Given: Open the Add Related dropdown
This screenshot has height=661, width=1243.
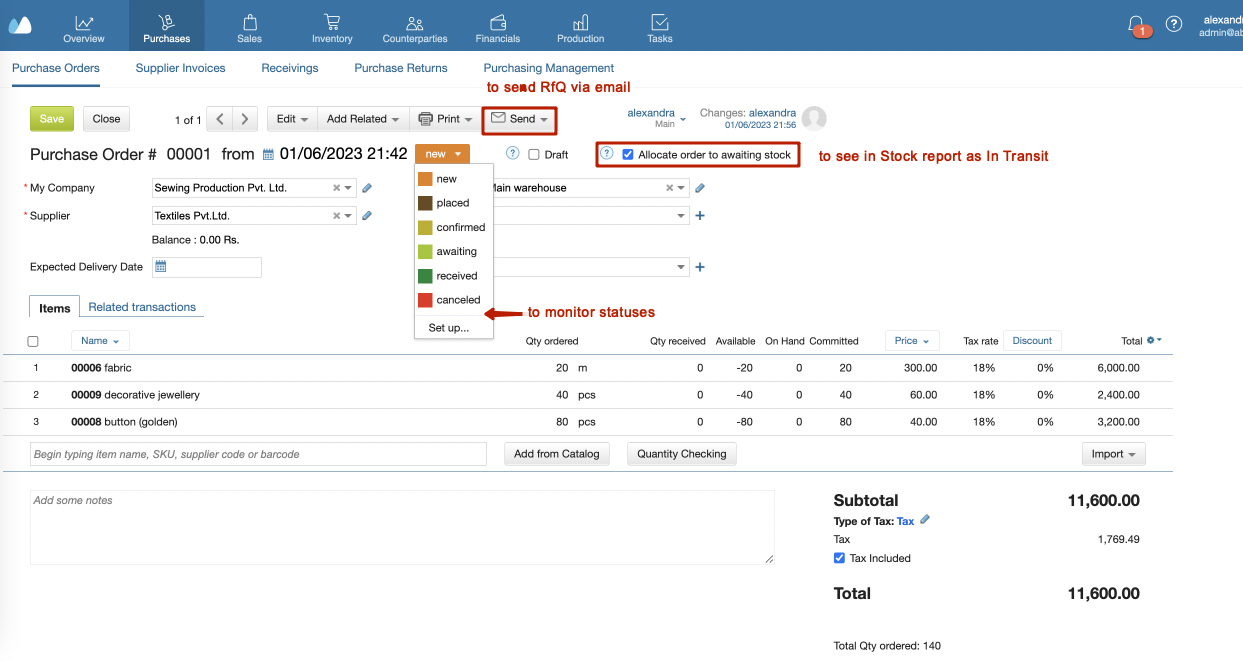Looking at the screenshot, I should click(x=363, y=119).
